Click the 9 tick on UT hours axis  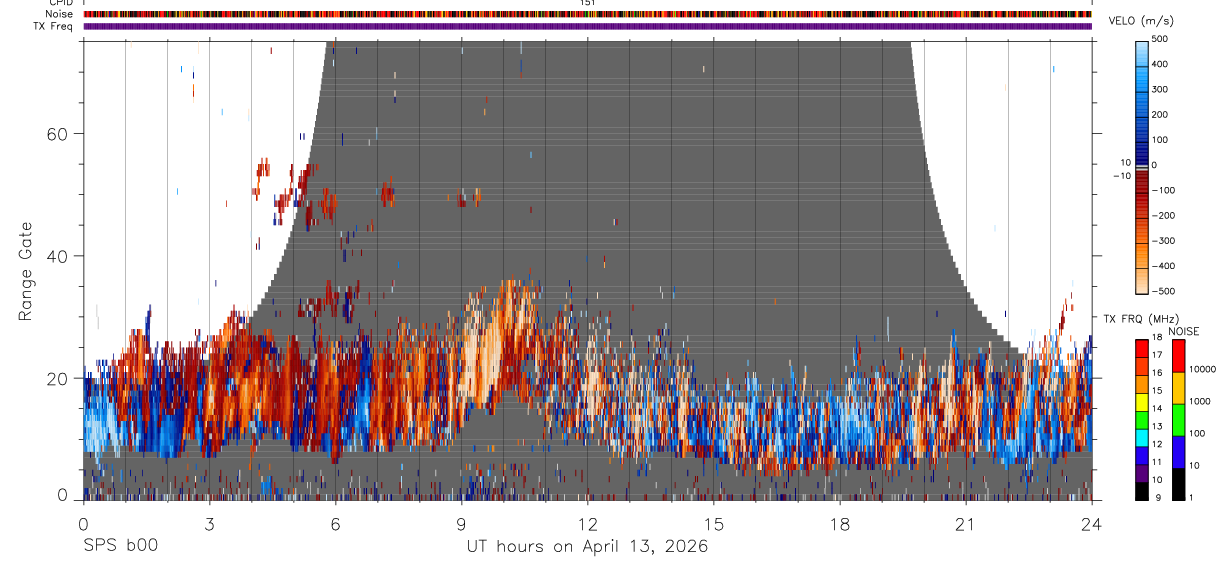tap(461, 523)
